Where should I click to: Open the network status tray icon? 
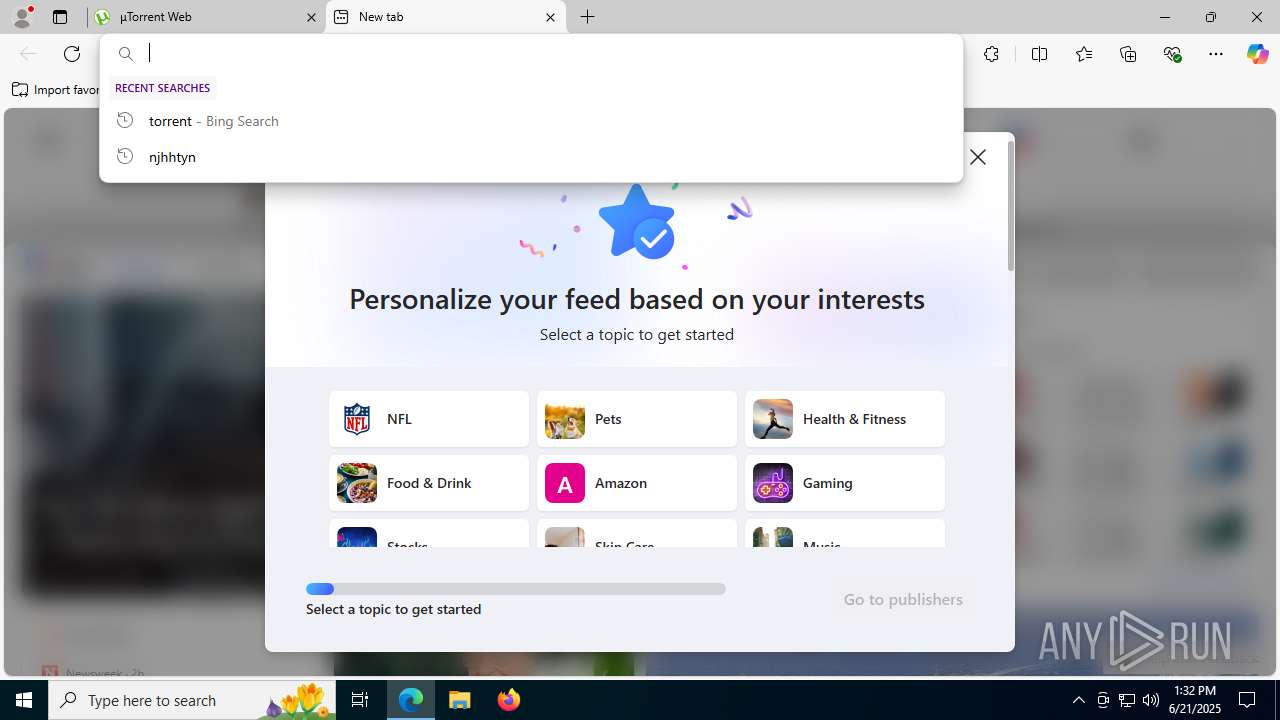1127,700
